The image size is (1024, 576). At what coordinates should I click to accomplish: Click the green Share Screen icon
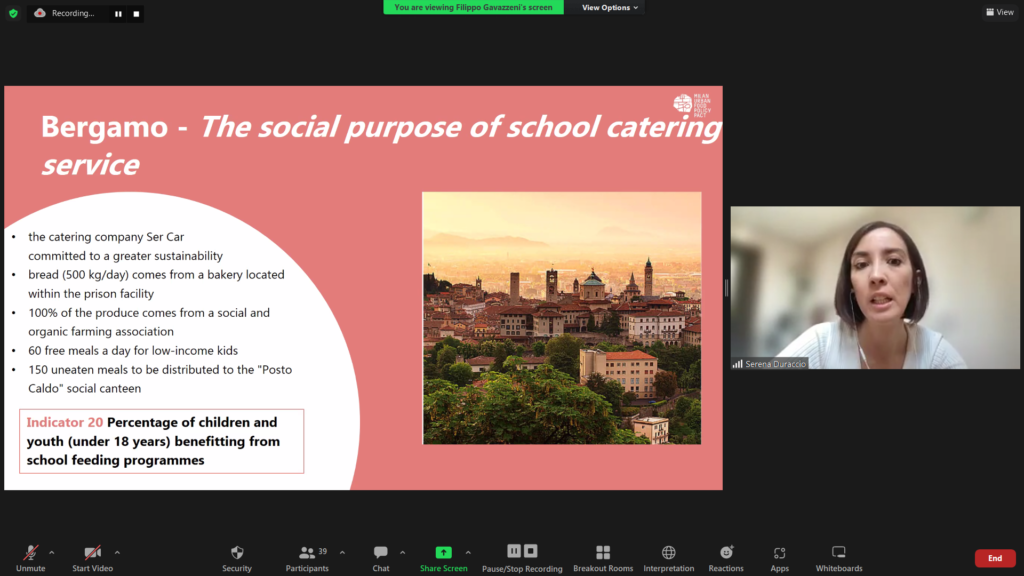point(443,552)
